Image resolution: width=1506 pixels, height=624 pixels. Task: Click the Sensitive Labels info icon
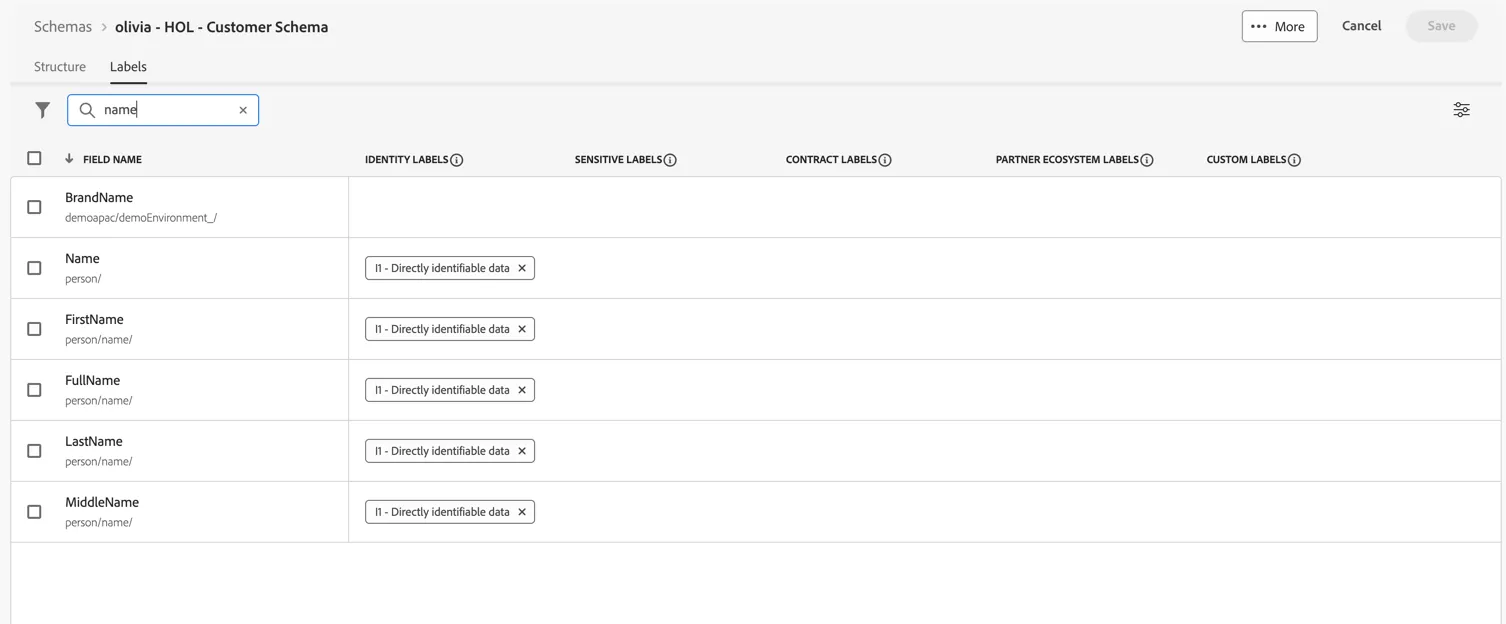pos(670,160)
